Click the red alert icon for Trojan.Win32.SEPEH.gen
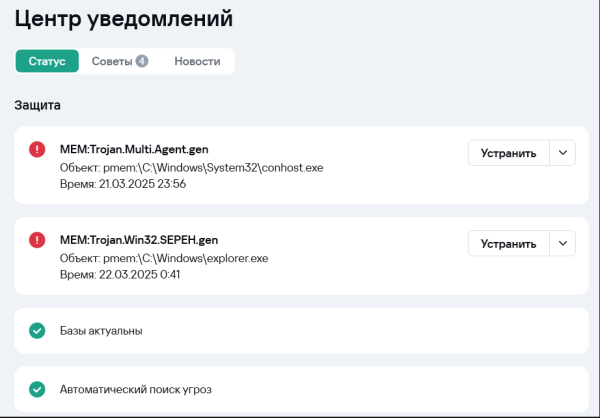 (x=37, y=240)
